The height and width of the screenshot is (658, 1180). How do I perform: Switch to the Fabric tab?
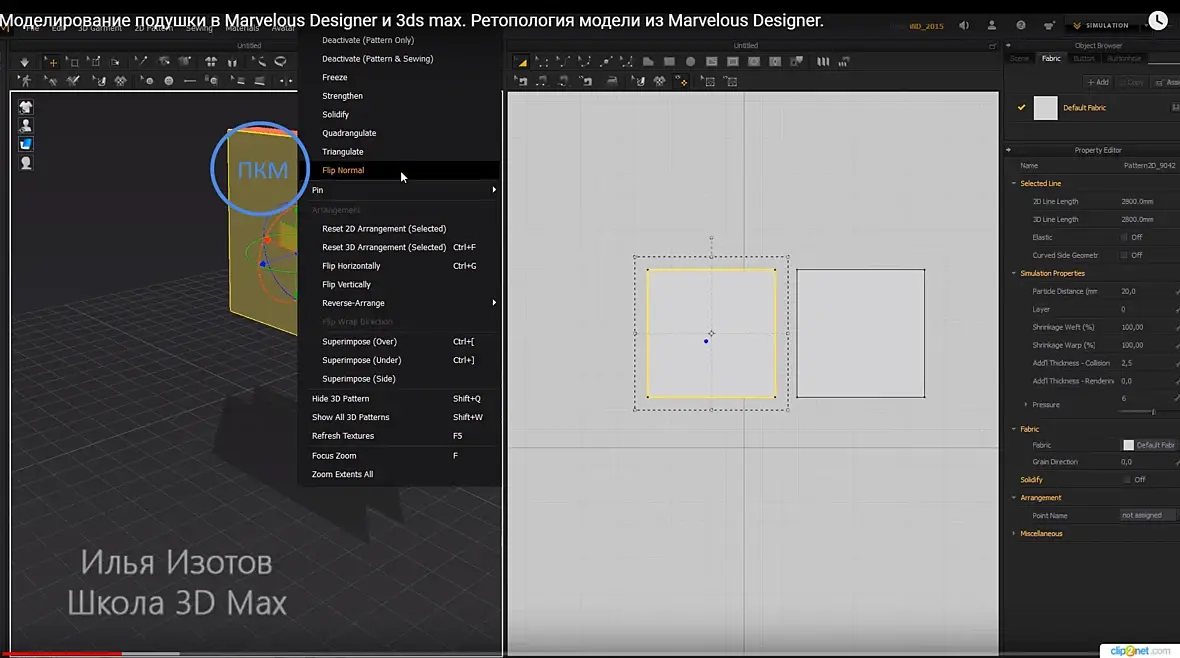coord(1051,59)
